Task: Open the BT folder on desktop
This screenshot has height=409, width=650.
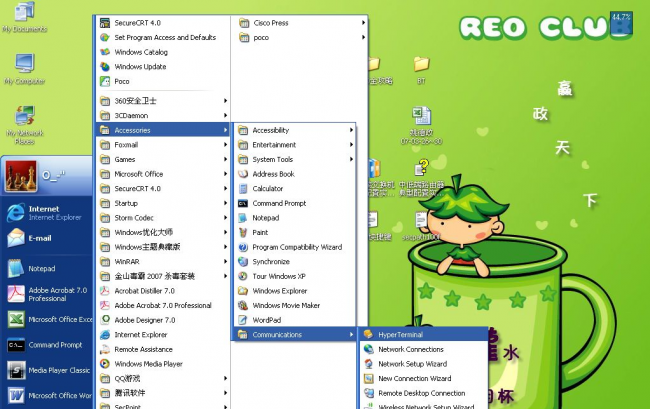Action: point(422,70)
